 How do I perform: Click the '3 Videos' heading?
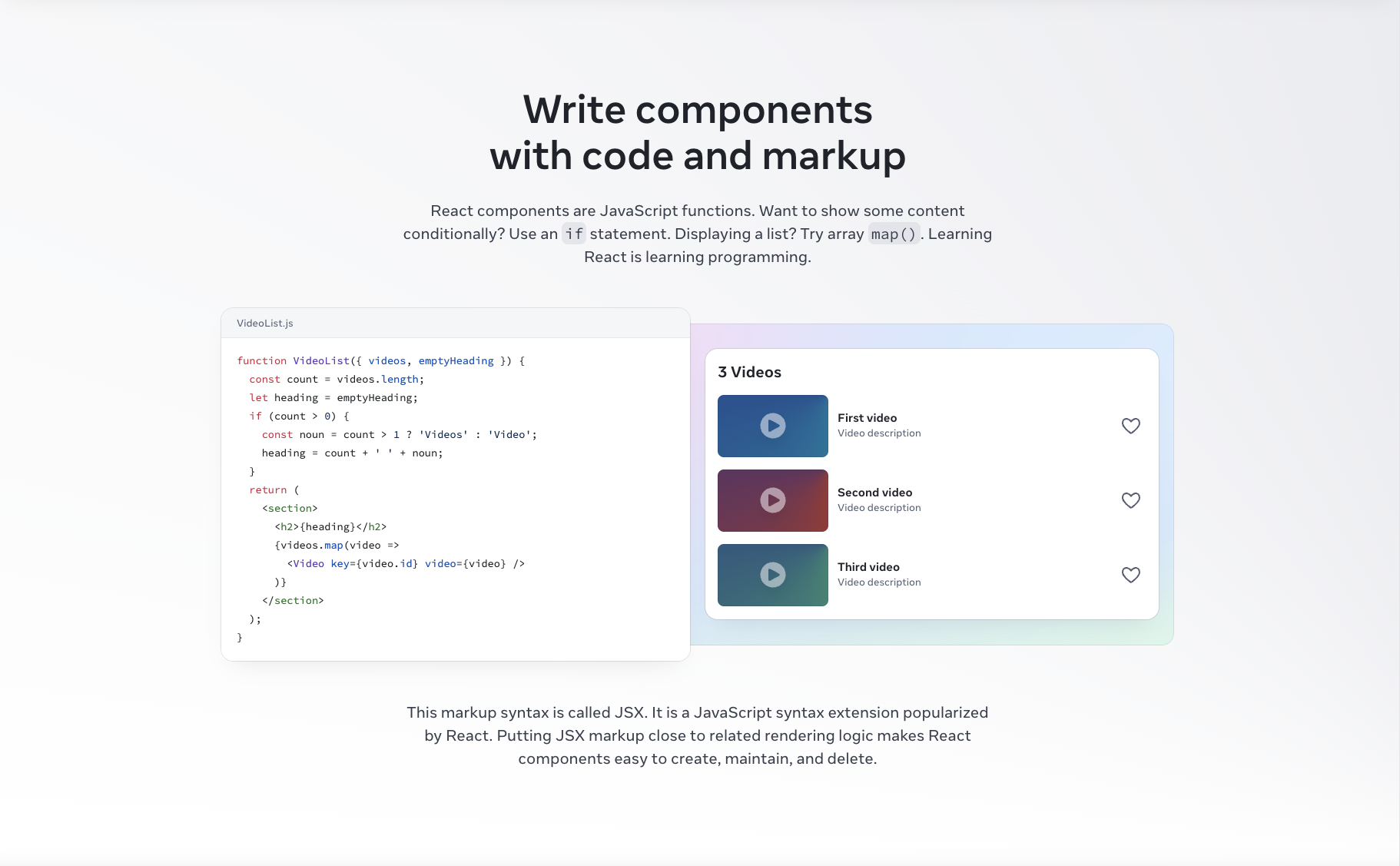(x=749, y=372)
